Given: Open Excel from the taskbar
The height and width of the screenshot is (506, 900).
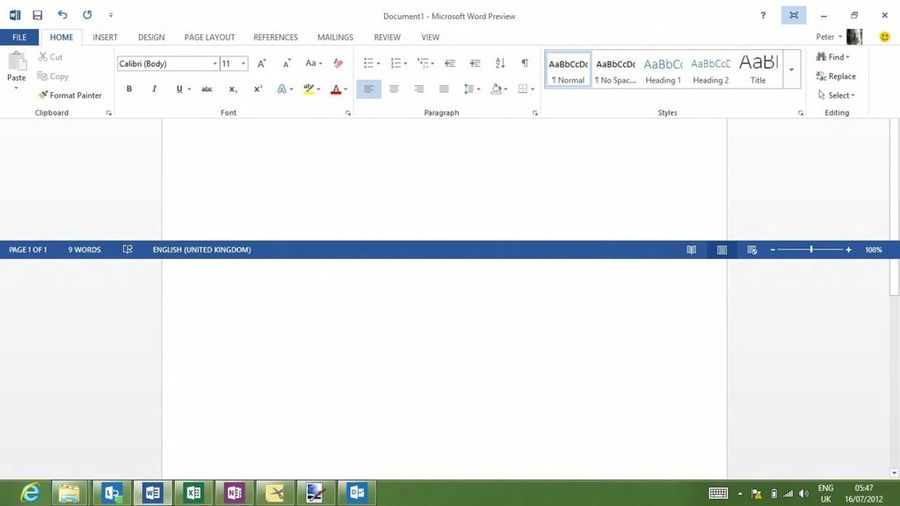Looking at the screenshot, I should (193, 492).
